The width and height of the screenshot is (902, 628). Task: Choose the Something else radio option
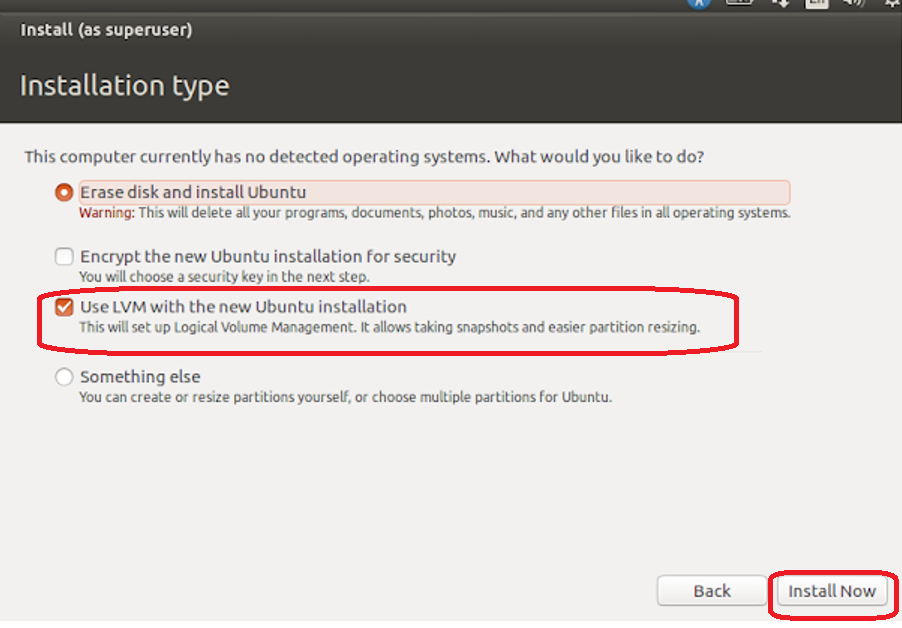click(64, 377)
